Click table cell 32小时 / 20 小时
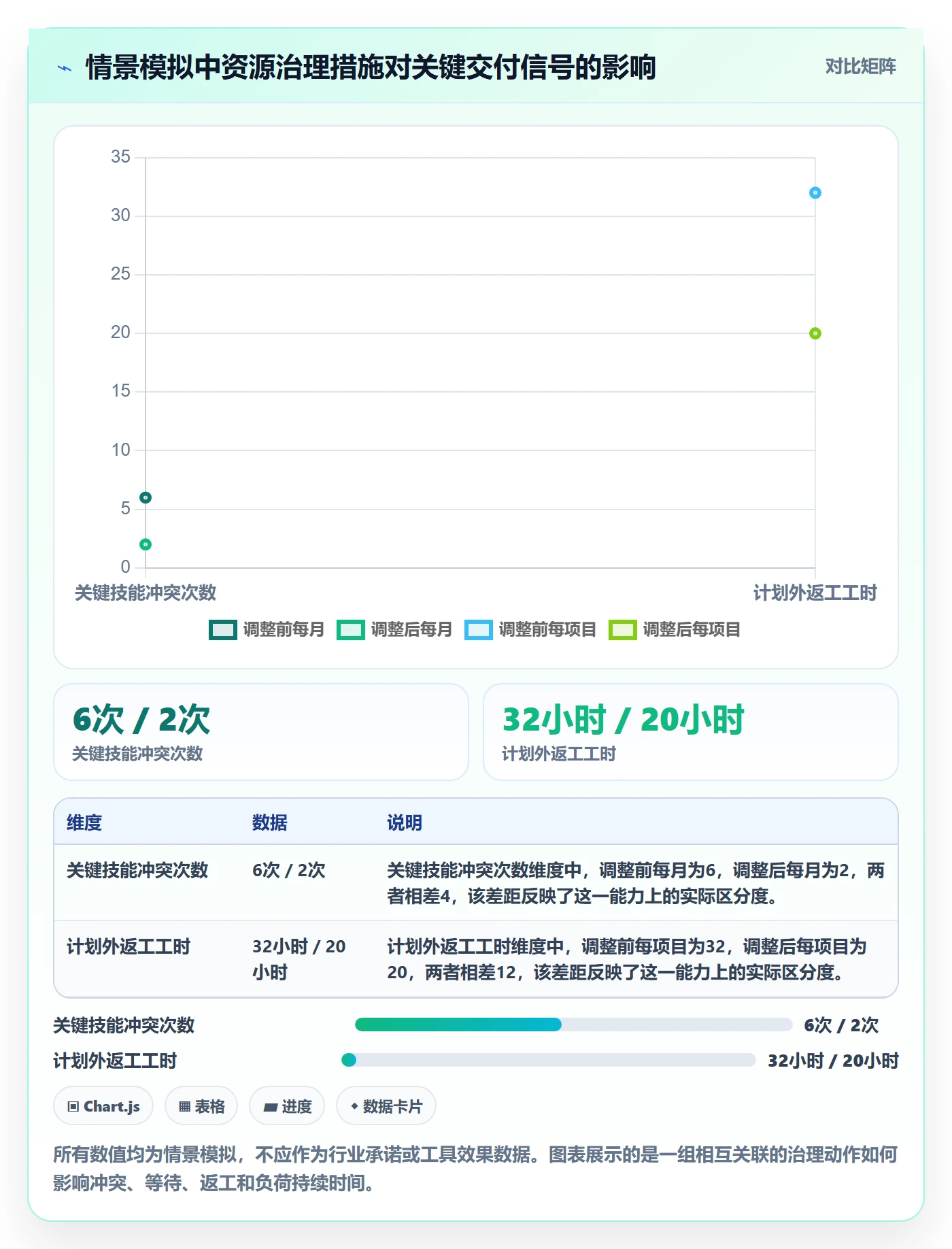The width and height of the screenshot is (952, 1249). click(299, 959)
